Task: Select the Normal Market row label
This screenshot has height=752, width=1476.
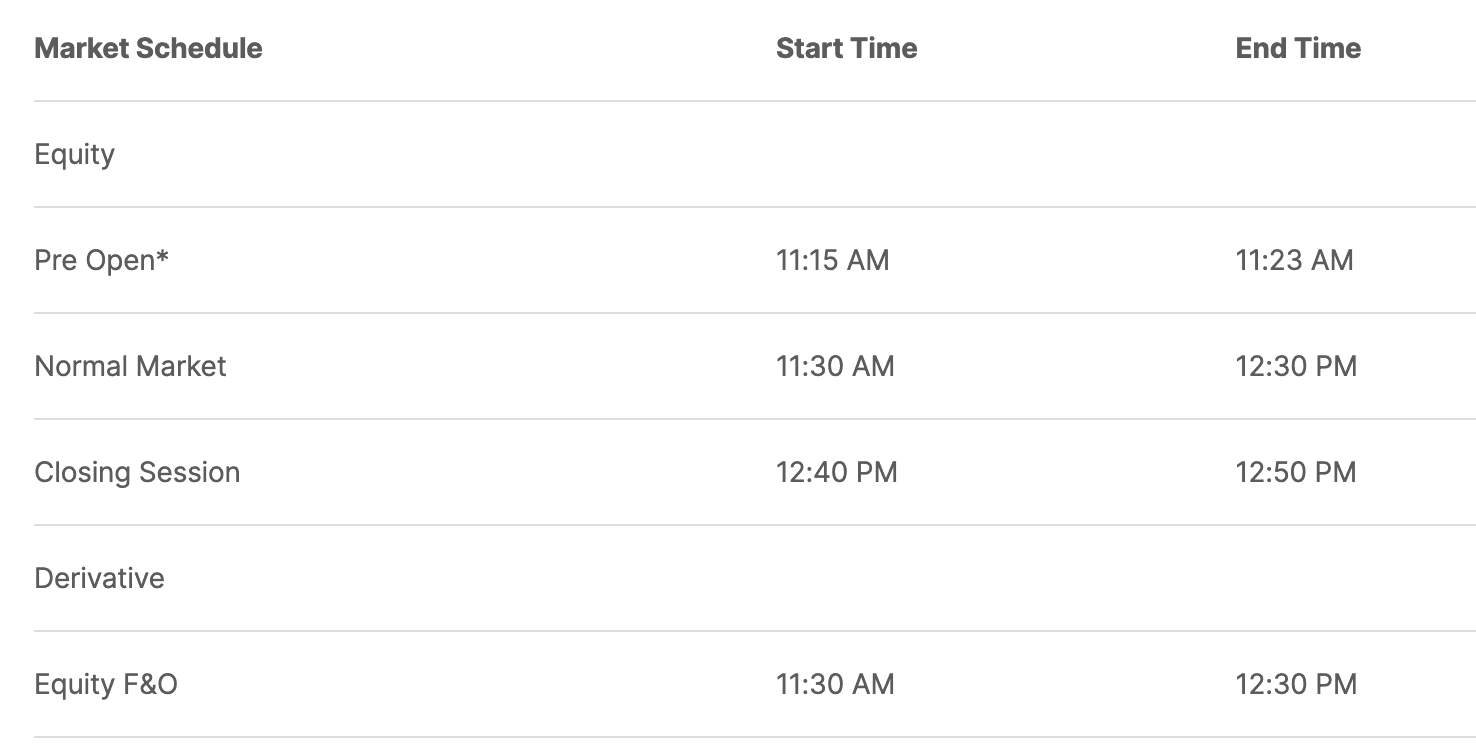Action: 130,366
